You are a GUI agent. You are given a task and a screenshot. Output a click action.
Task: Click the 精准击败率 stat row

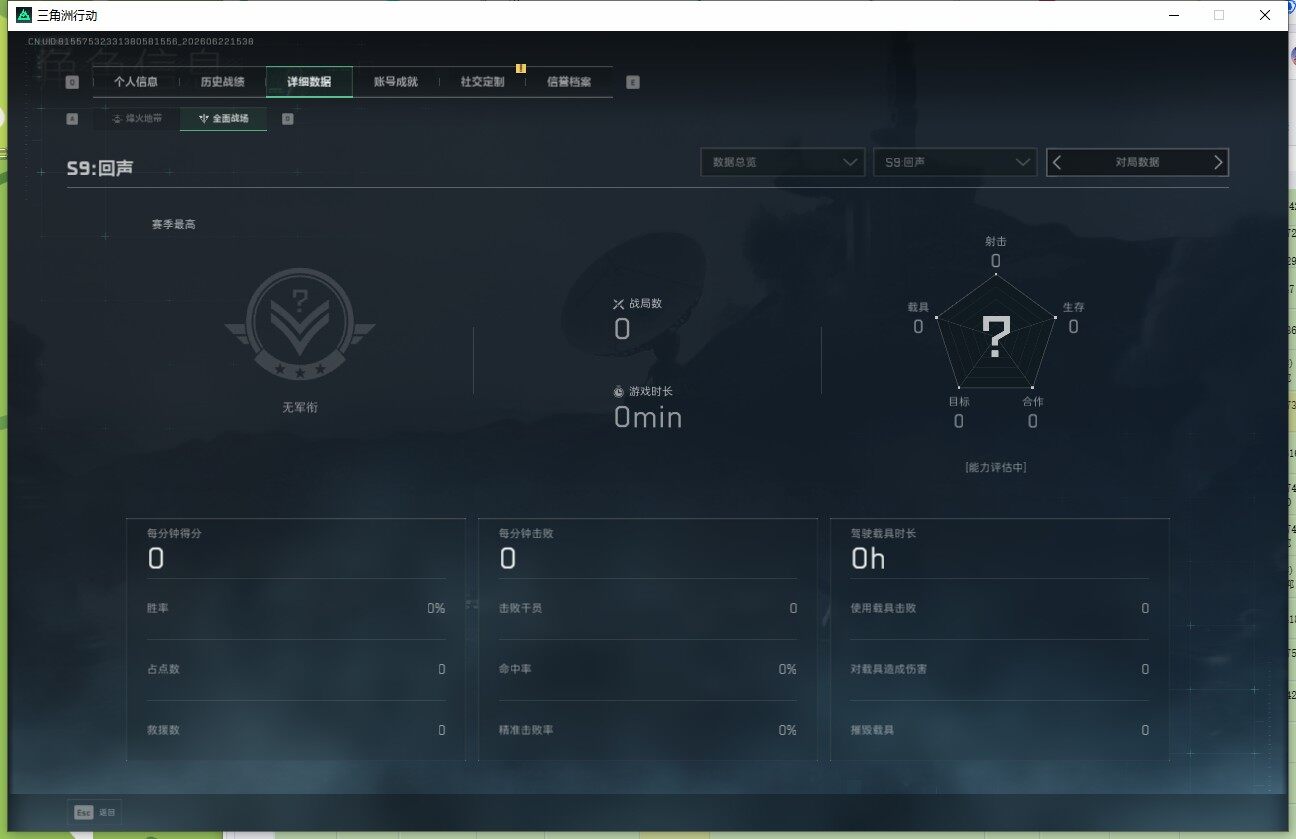(648, 730)
